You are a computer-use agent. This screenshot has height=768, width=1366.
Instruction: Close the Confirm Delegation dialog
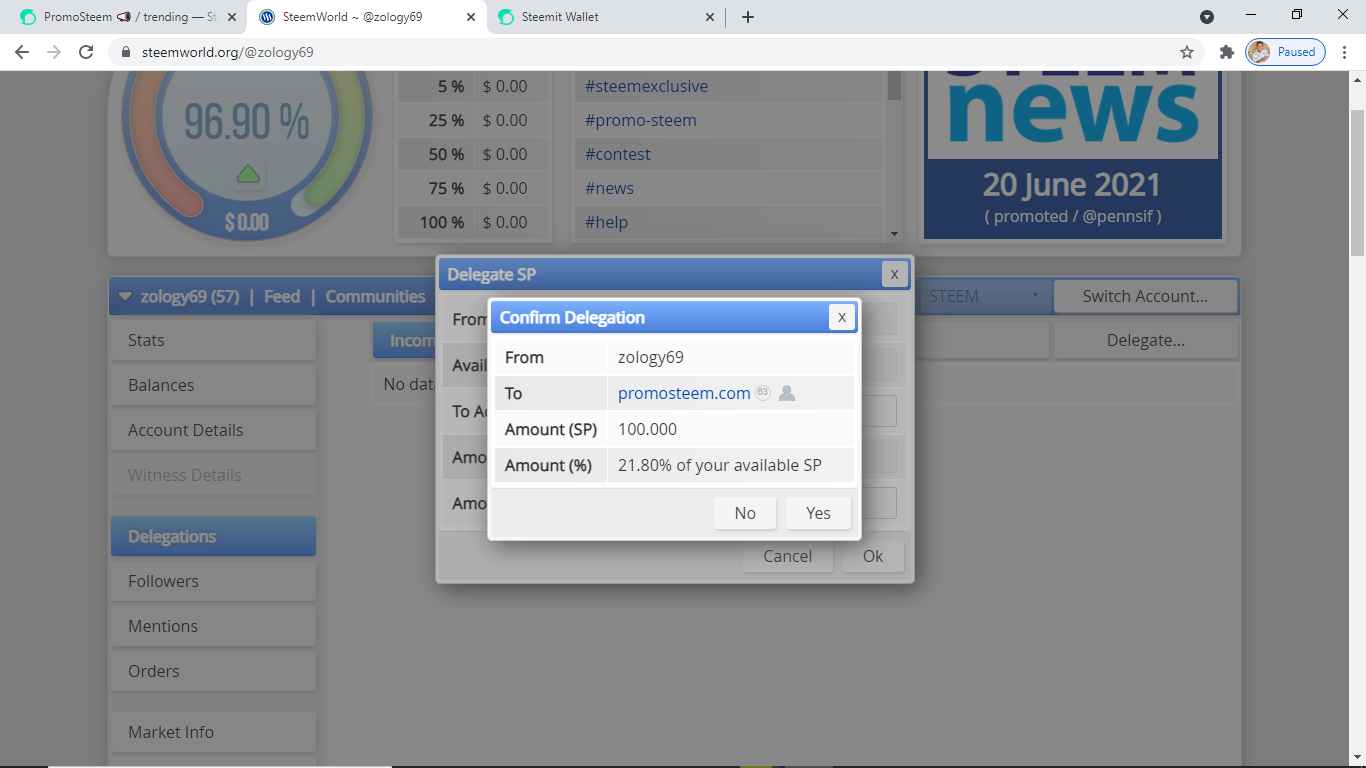pyautogui.click(x=842, y=317)
